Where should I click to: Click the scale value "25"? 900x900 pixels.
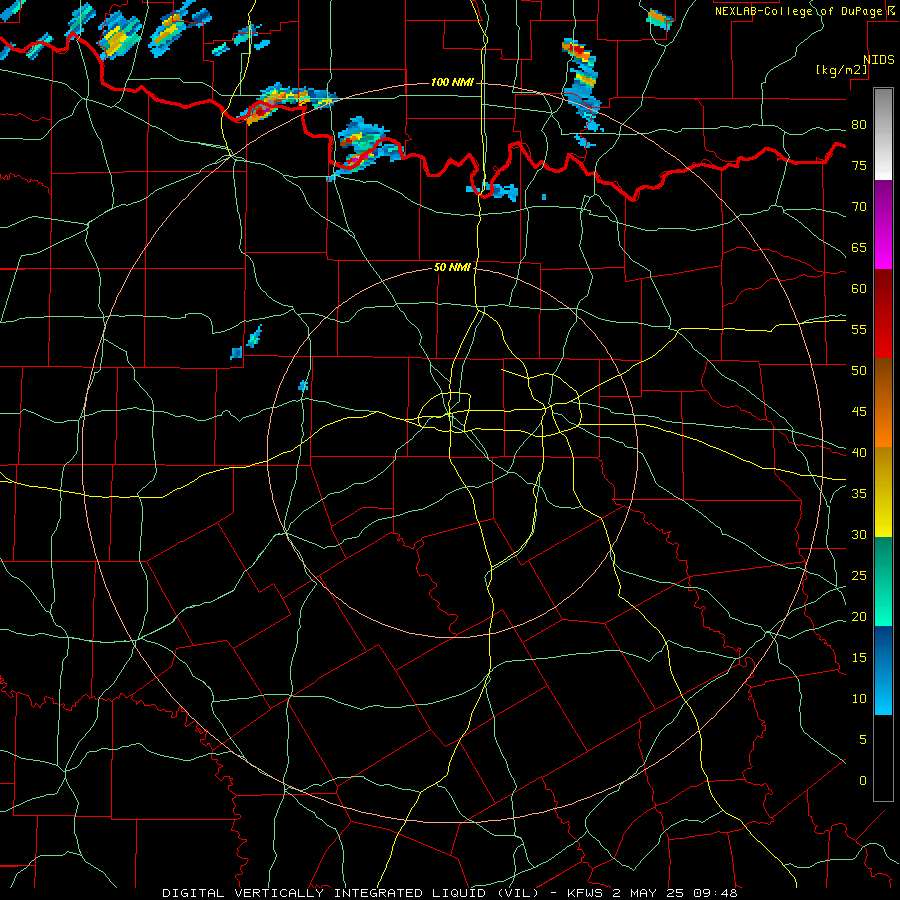[x=859, y=576]
